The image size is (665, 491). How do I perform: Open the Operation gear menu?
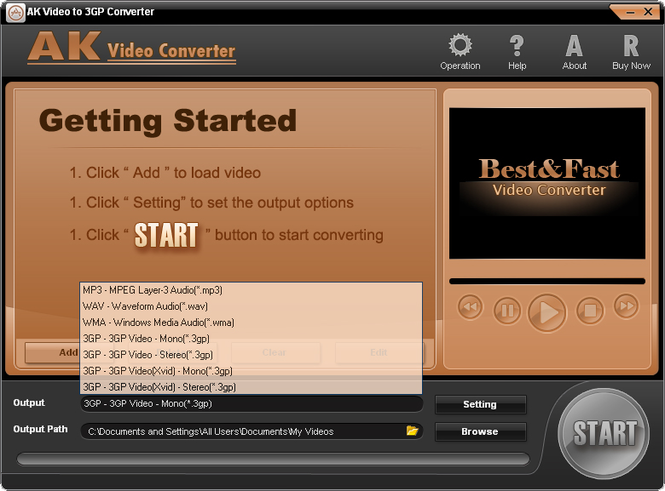pos(460,52)
